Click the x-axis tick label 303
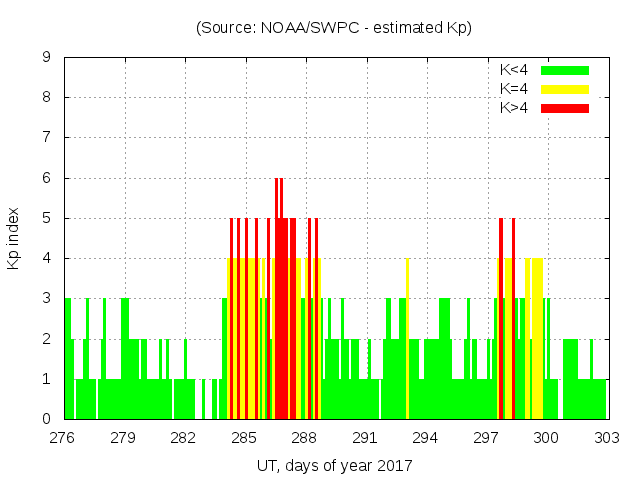The width and height of the screenshot is (640, 480). click(606, 438)
